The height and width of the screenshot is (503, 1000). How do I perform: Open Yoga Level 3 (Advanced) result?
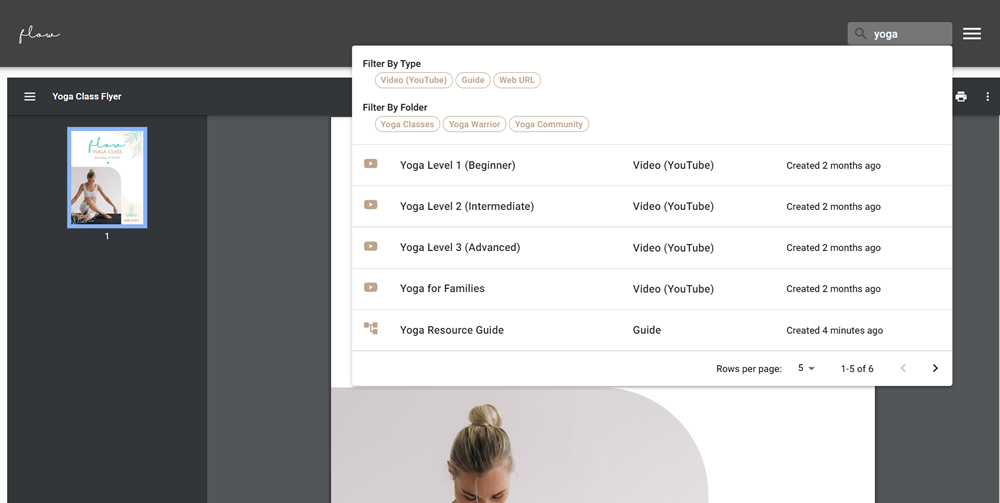point(460,247)
